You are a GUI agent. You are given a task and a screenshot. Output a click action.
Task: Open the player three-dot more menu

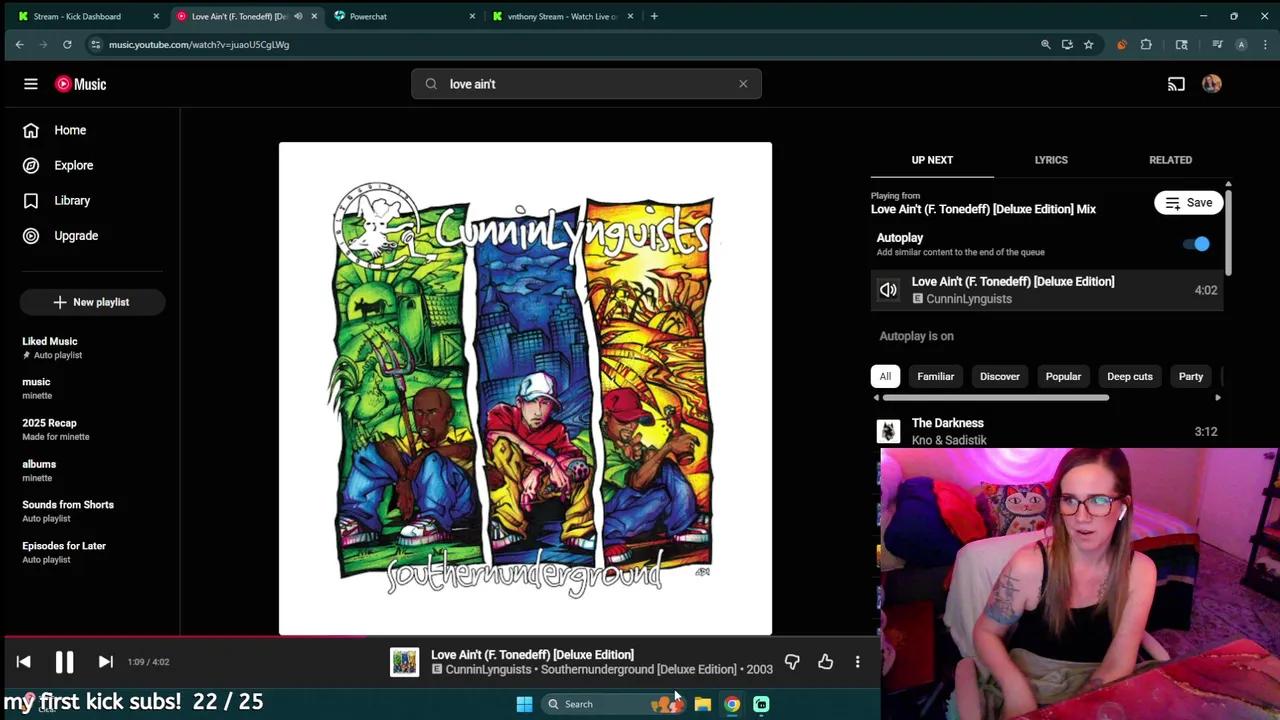857,662
